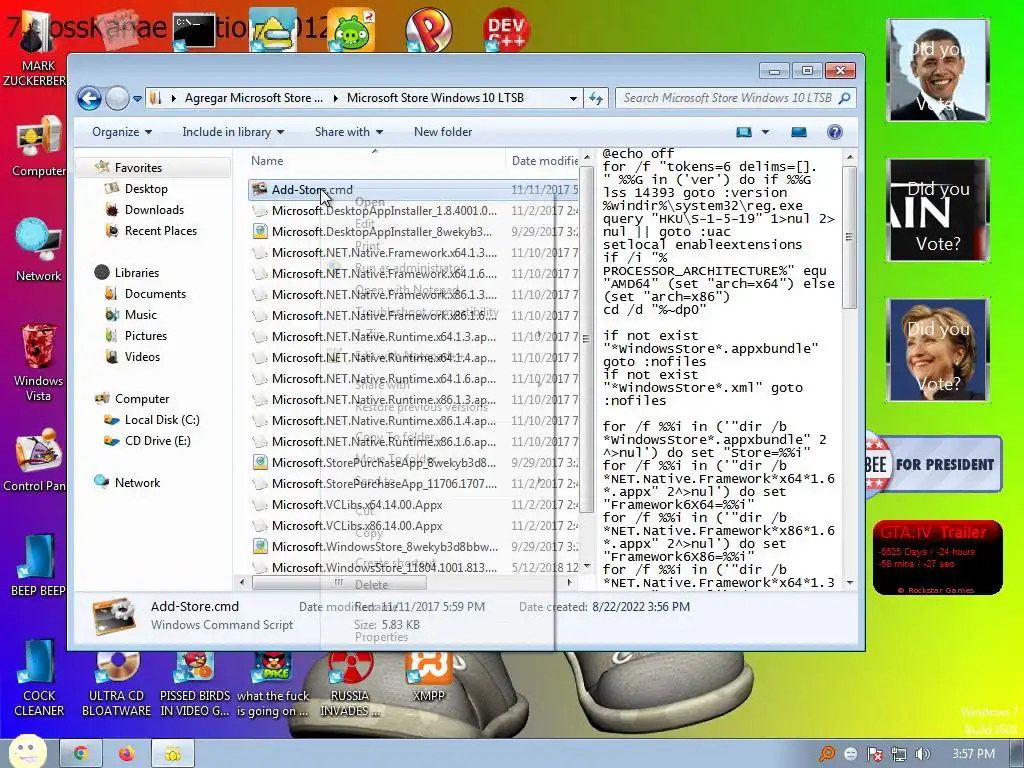The image size is (1024, 768).
Task: Open the COCK CLEANER desktop shortcut
Action: click(39, 679)
